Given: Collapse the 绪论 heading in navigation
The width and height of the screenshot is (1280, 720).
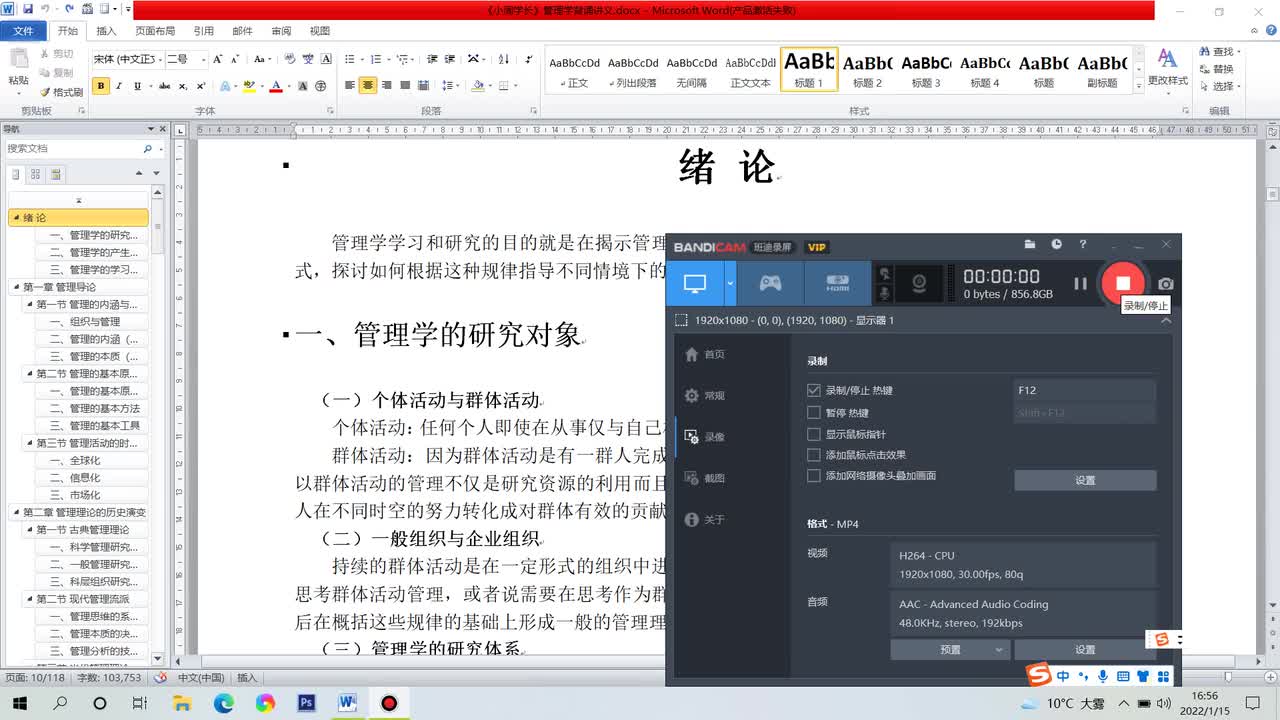Looking at the screenshot, I should point(16,218).
